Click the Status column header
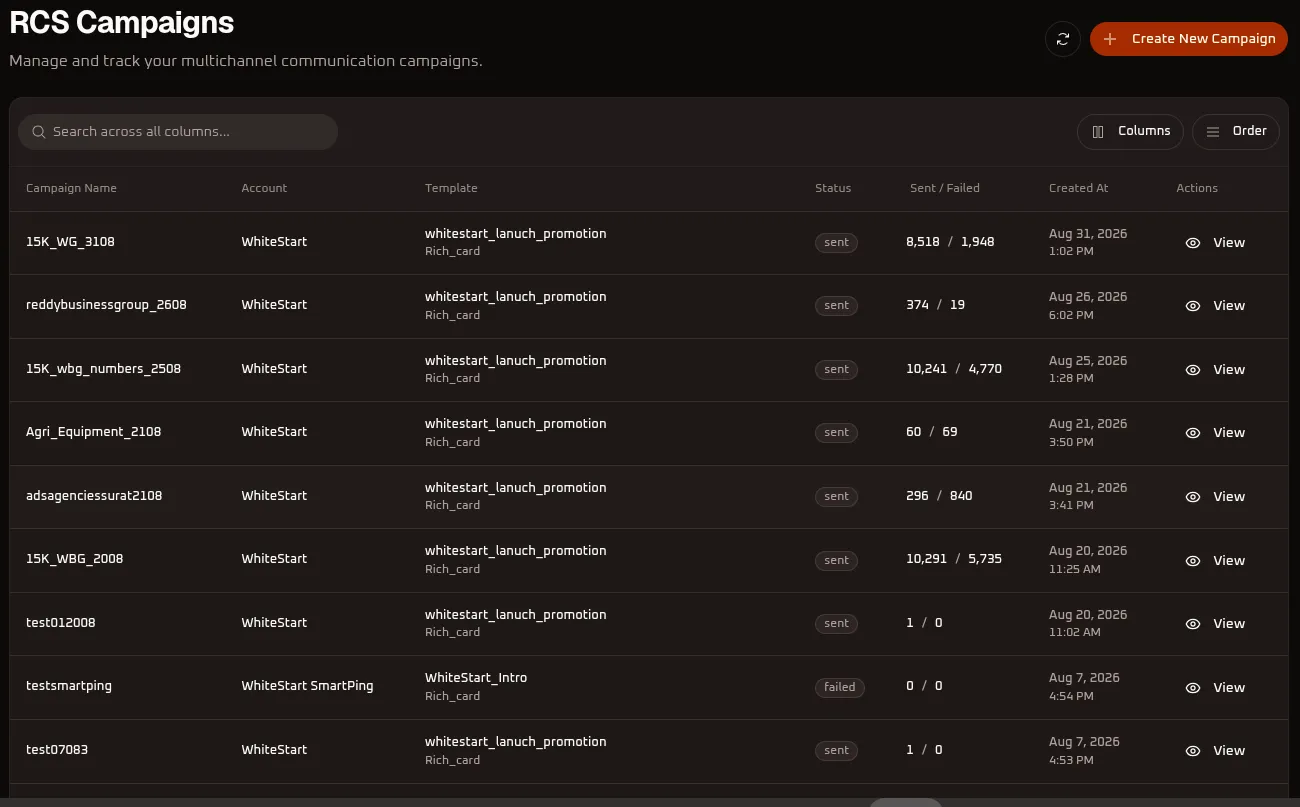 tap(833, 188)
